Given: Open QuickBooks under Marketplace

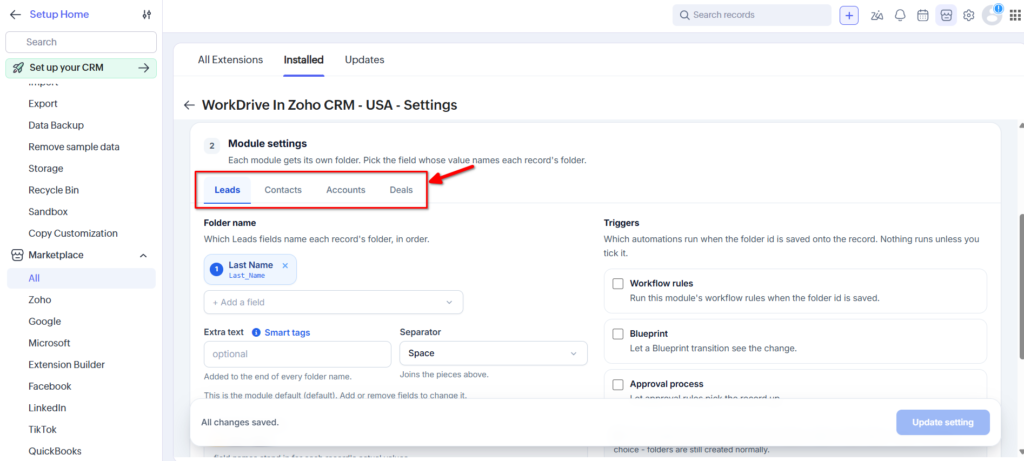Looking at the screenshot, I should coord(55,451).
